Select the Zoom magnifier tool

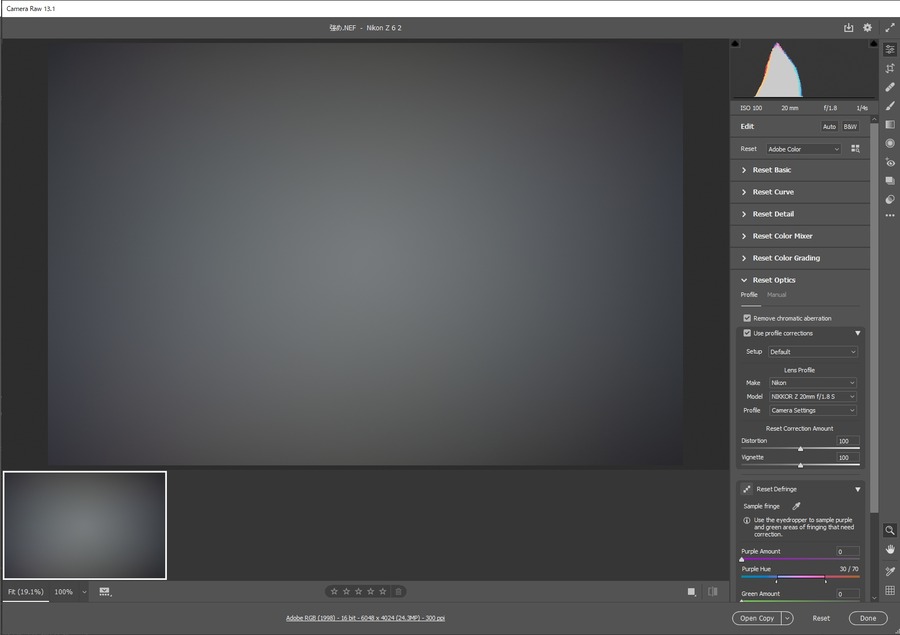pos(890,531)
